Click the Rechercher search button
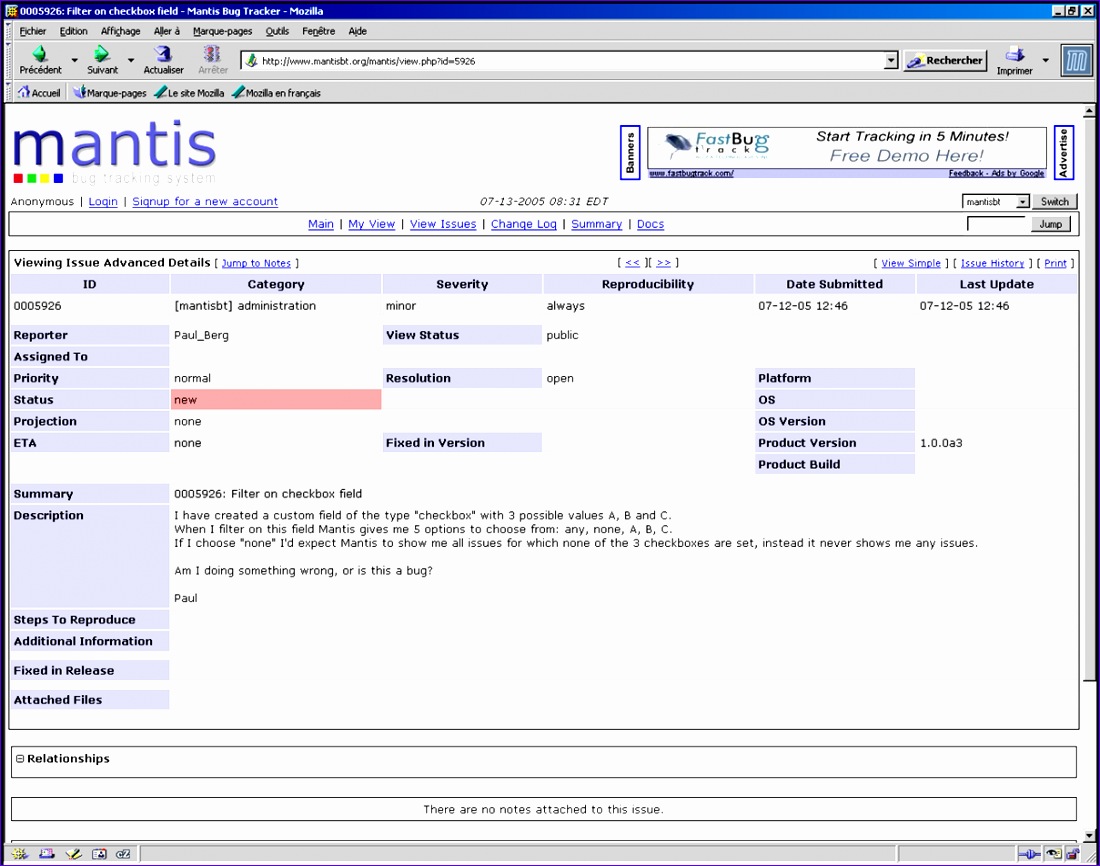The image size is (1100, 866). (945, 61)
